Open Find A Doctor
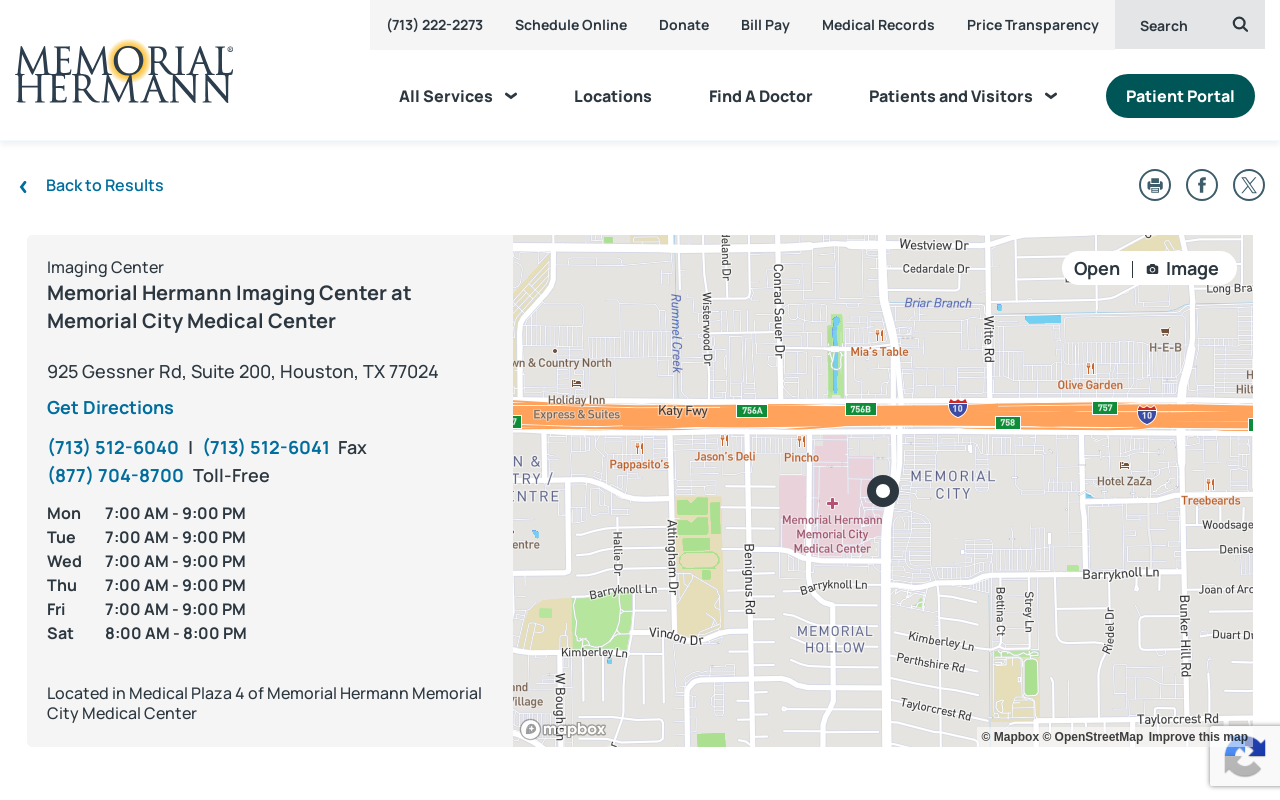The width and height of the screenshot is (1280, 800). pyautogui.click(x=761, y=96)
